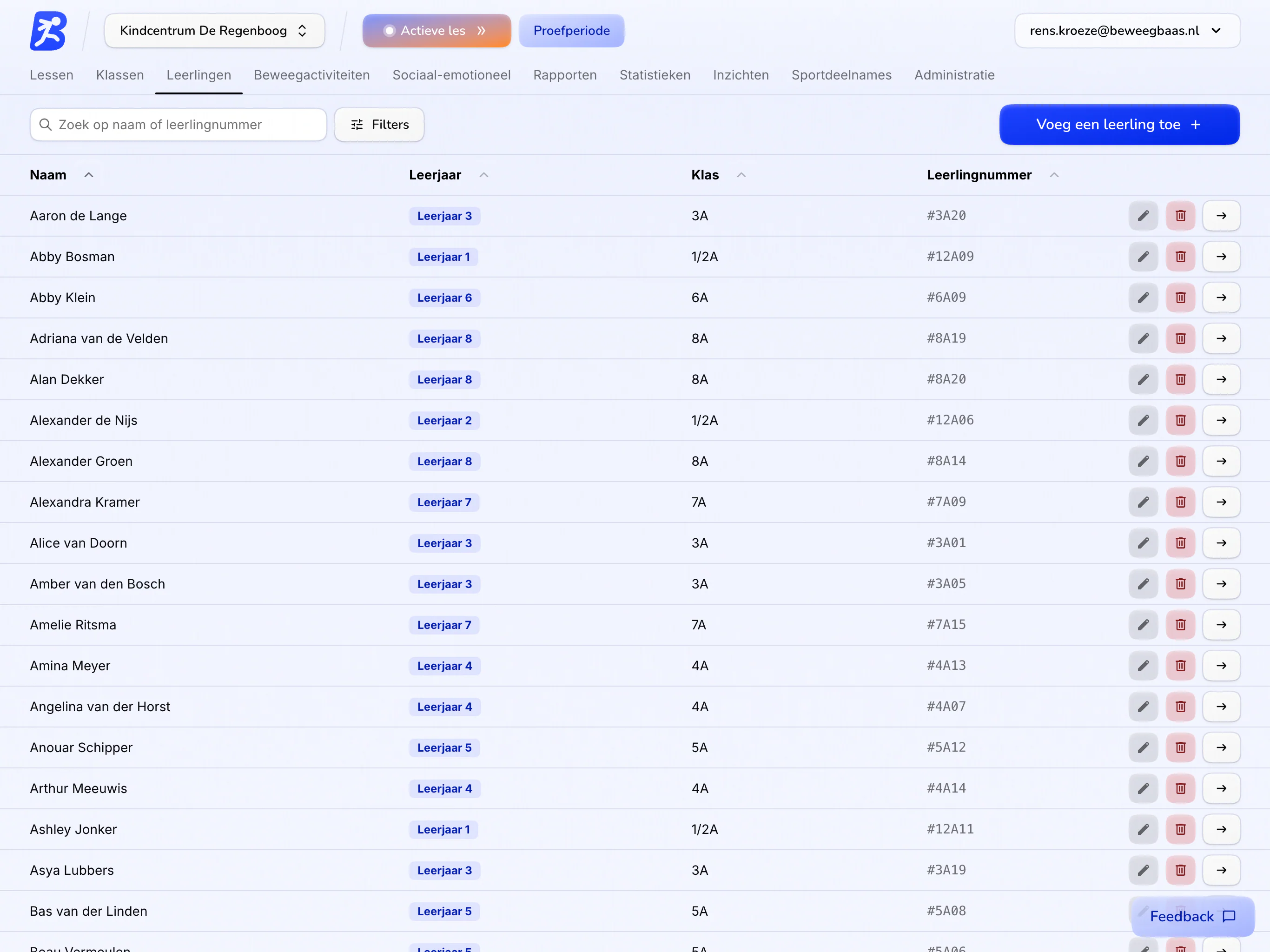The width and height of the screenshot is (1270, 952).
Task: Click klas 6A cell
Action: coord(699,297)
